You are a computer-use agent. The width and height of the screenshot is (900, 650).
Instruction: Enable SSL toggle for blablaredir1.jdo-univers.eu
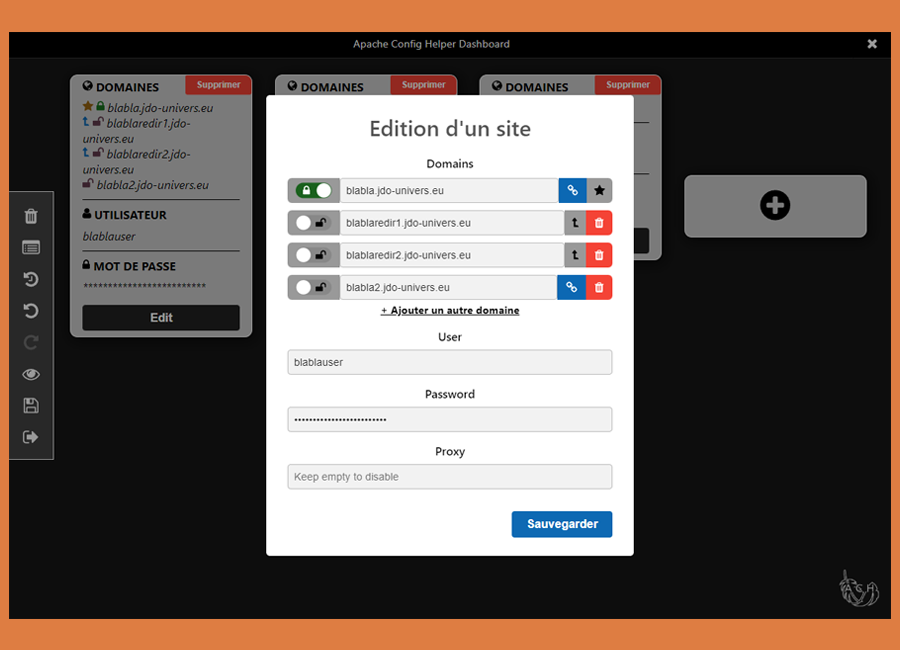(314, 223)
